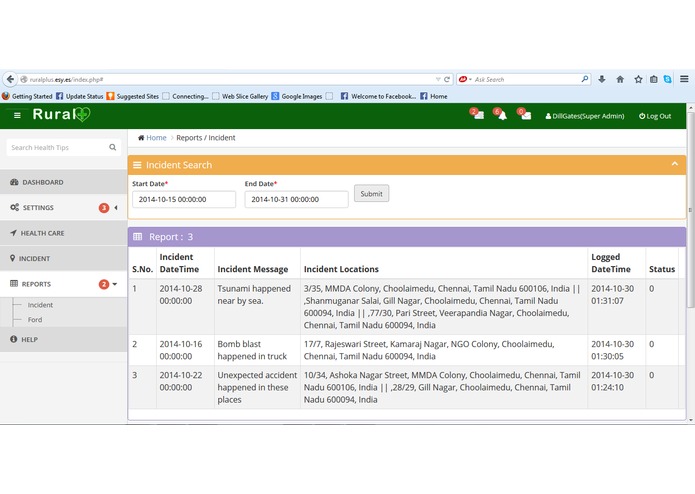Open Connecting... bookmark
This screenshot has height=494, width=695.
(x=185, y=96)
